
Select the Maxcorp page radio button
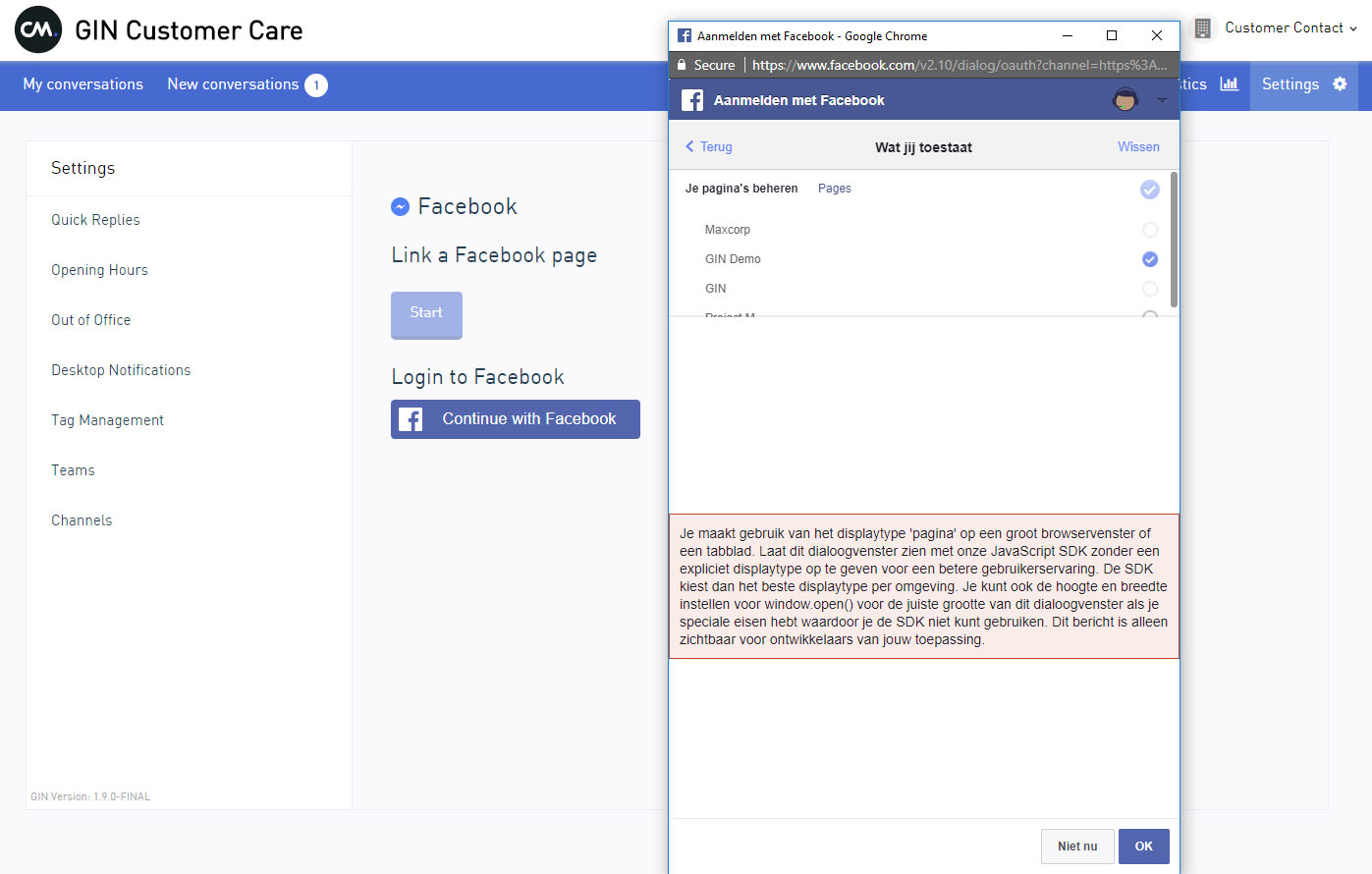(1150, 230)
